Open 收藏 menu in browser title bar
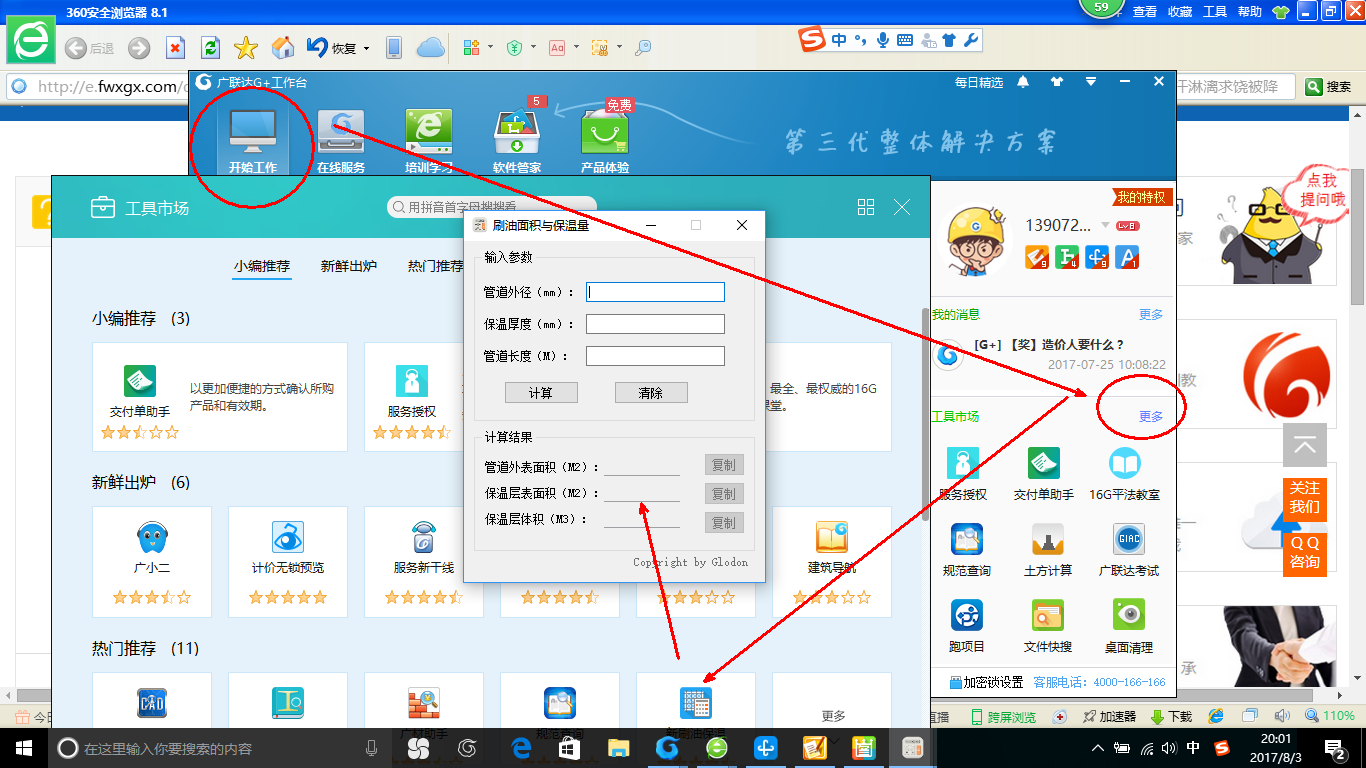1366x768 pixels. [1180, 12]
